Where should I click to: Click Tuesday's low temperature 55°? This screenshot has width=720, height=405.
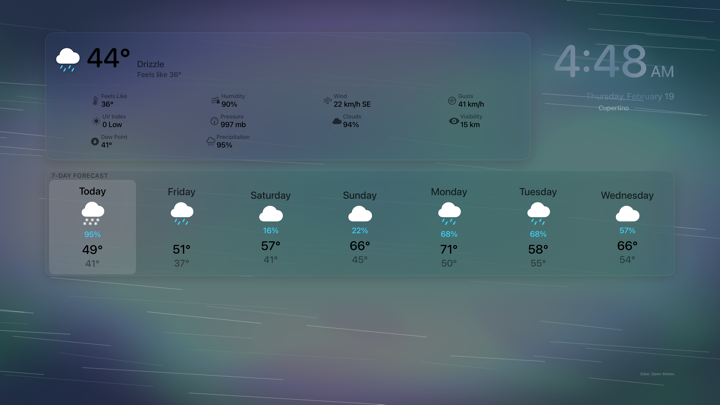538,263
